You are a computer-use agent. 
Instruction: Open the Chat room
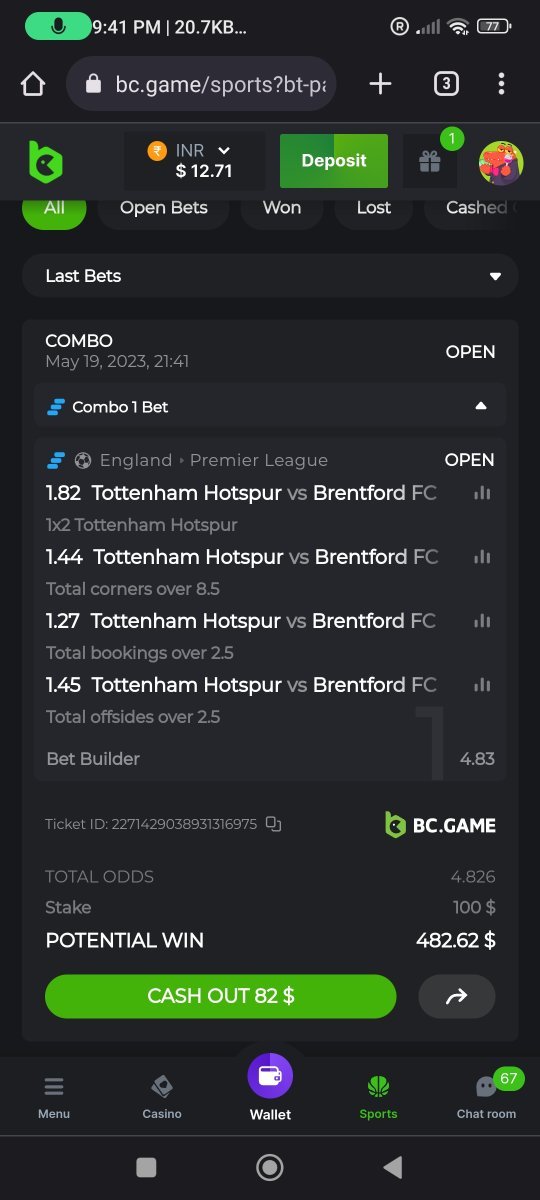click(486, 1096)
